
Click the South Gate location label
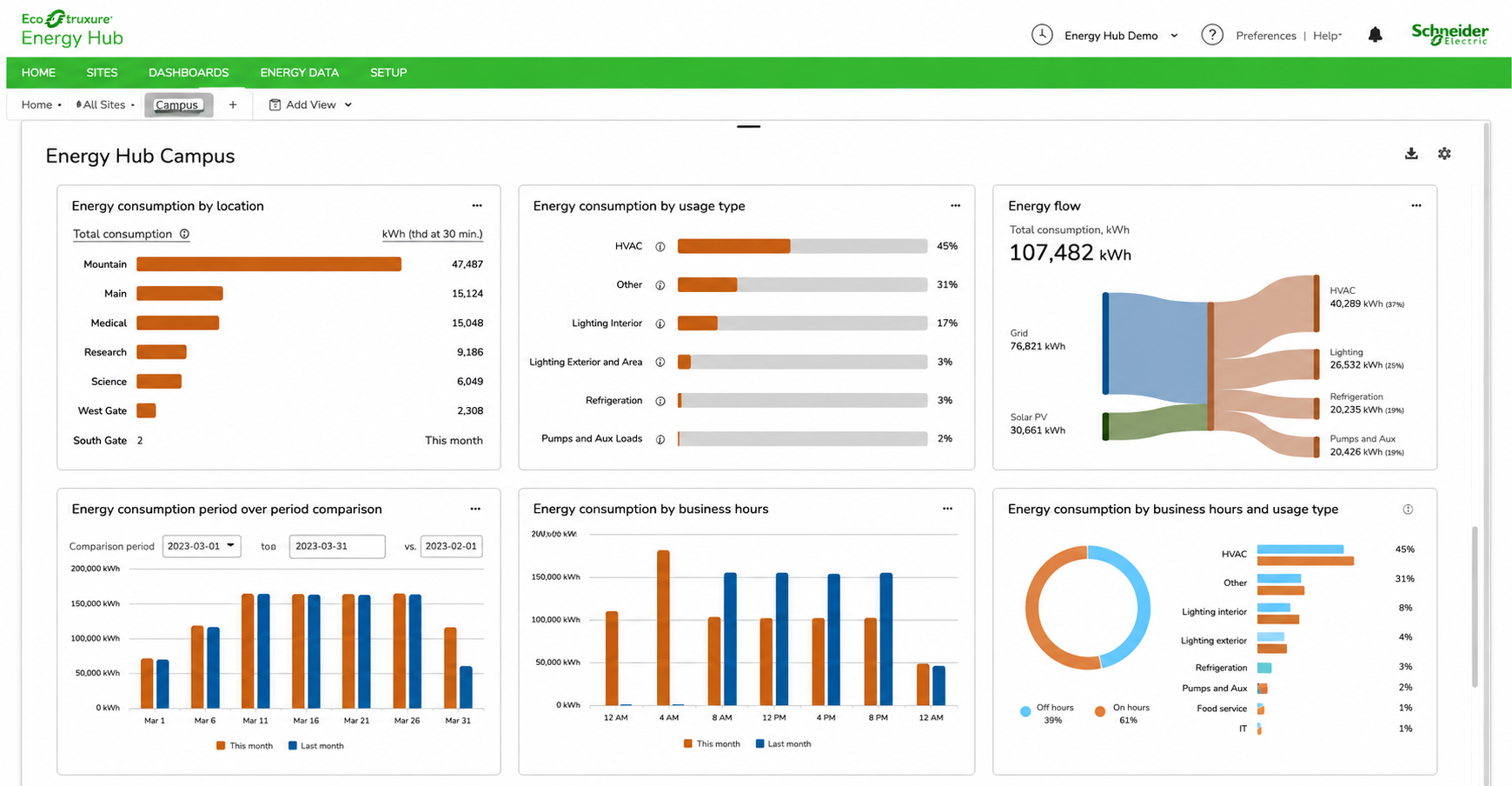100,441
